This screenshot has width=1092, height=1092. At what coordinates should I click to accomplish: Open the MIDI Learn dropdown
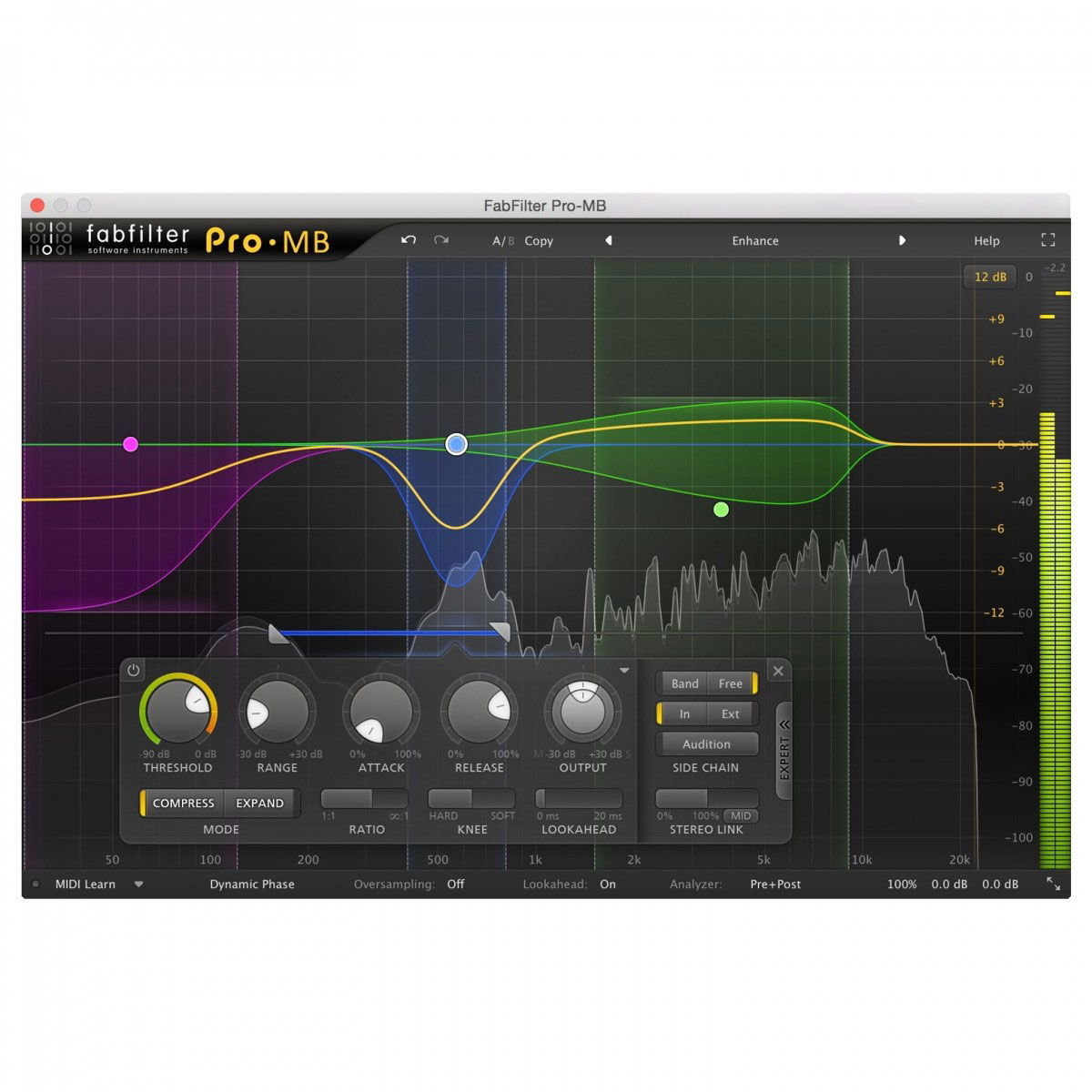click(138, 884)
